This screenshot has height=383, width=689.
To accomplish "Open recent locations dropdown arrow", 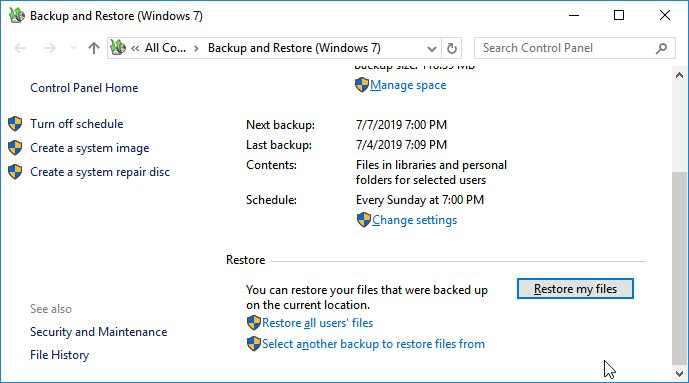I will point(73,48).
